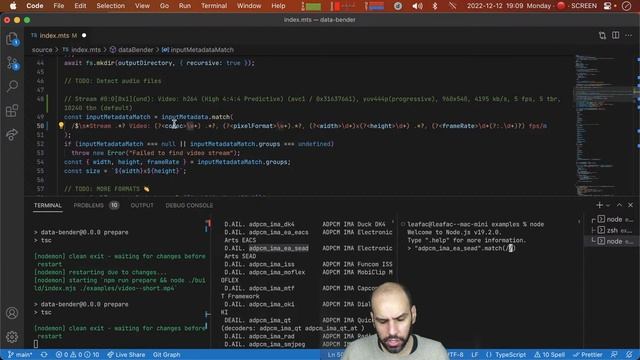Open the Manage gear icon

point(12,337)
